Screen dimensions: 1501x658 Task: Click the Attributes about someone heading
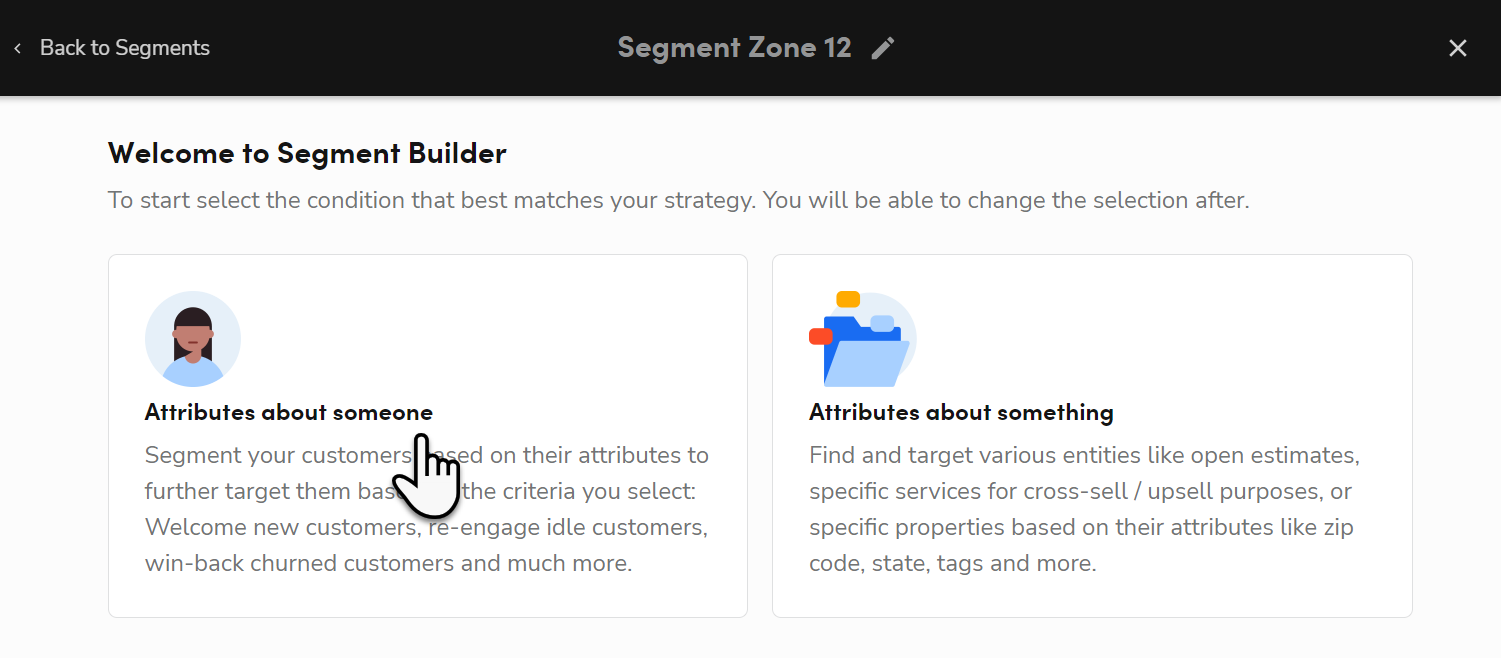tap(289, 412)
